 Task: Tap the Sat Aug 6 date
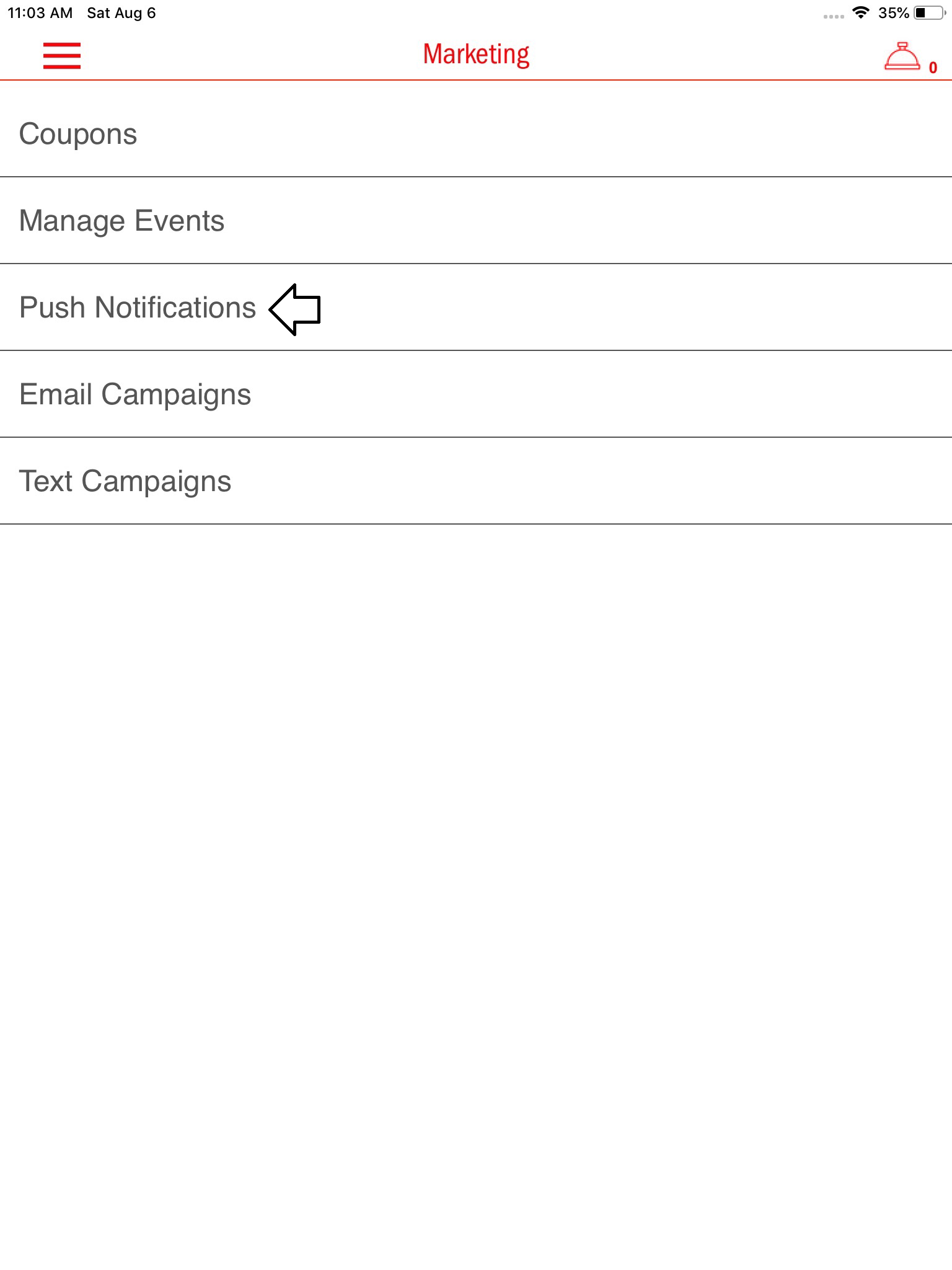point(121,13)
